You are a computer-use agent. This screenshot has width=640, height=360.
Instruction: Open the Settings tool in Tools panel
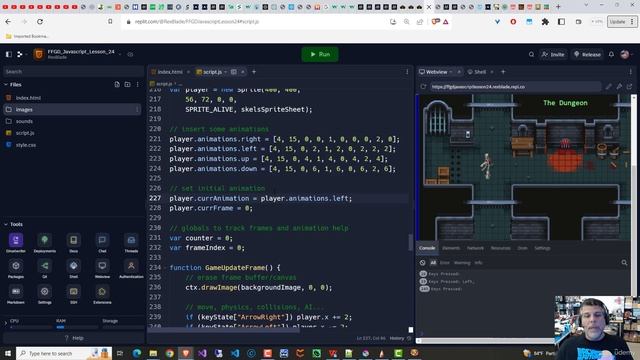44,294
